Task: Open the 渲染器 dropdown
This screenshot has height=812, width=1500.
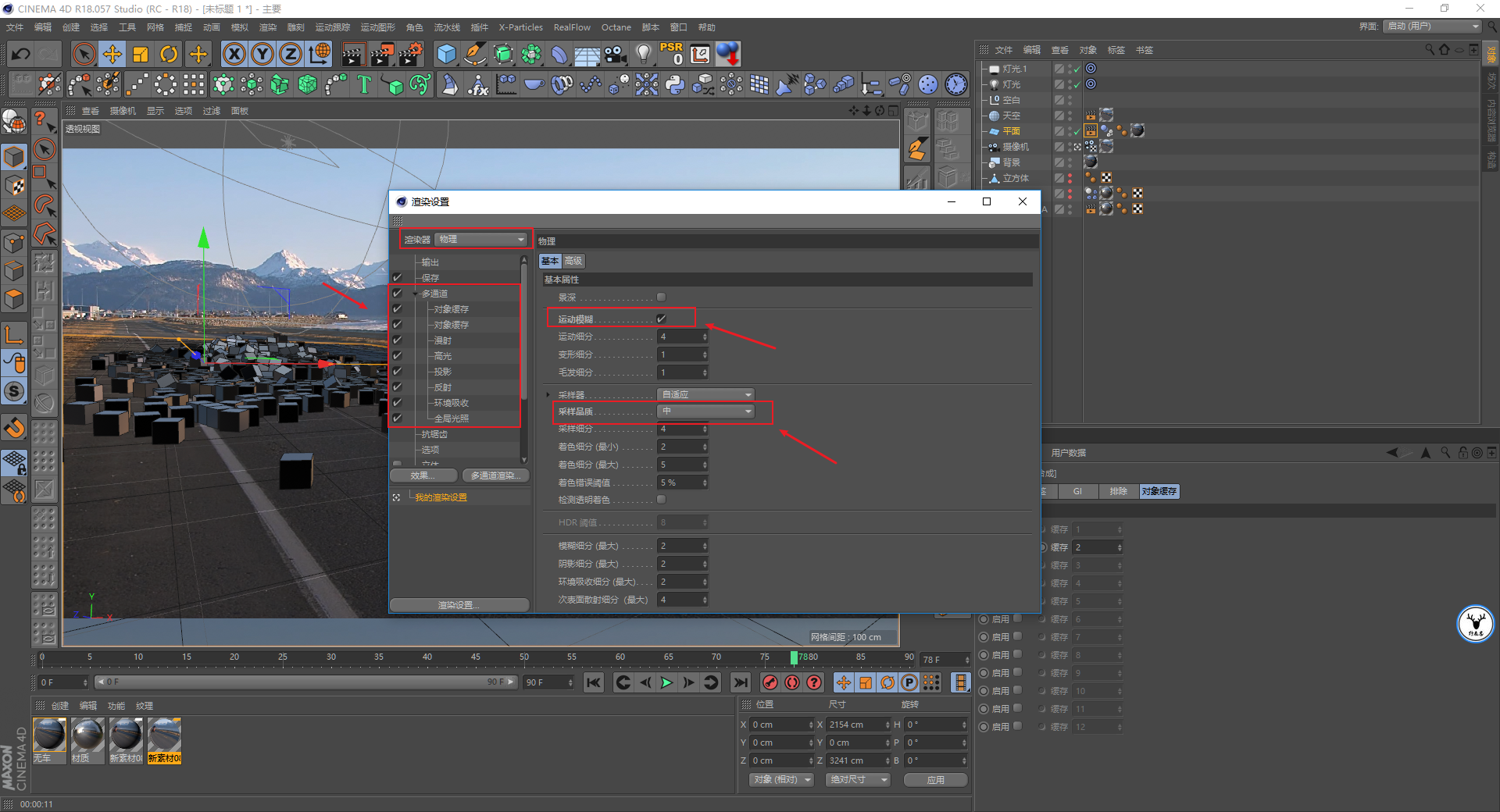Action: (x=481, y=239)
